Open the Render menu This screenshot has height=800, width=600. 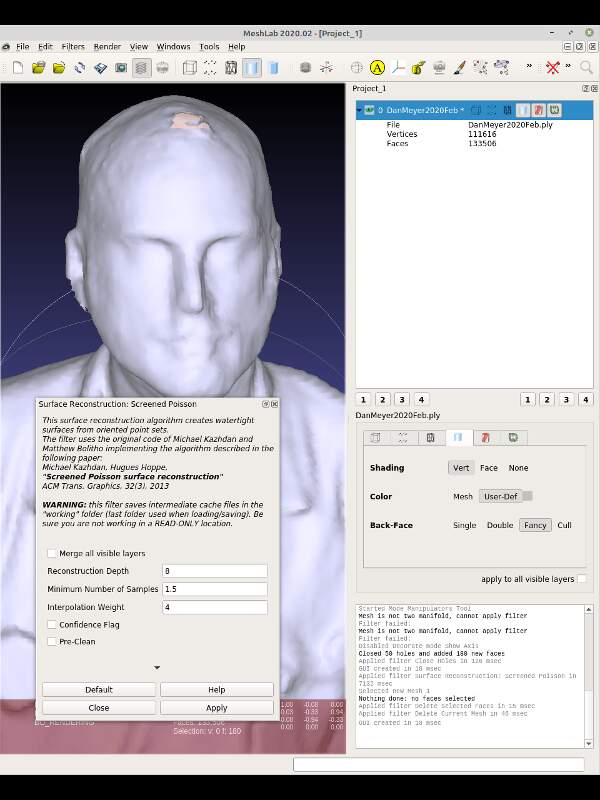(x=107, y=46)
